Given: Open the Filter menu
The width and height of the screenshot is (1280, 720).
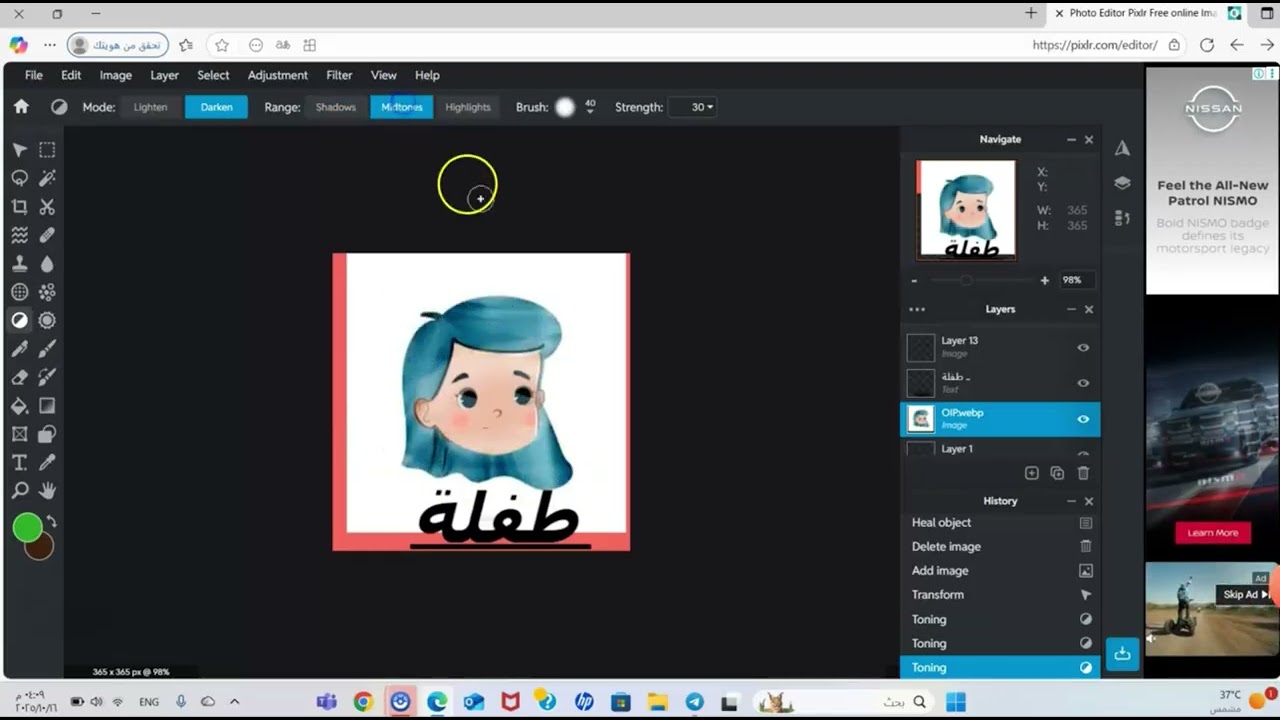Looking at the screenshot, I should 339,75.
